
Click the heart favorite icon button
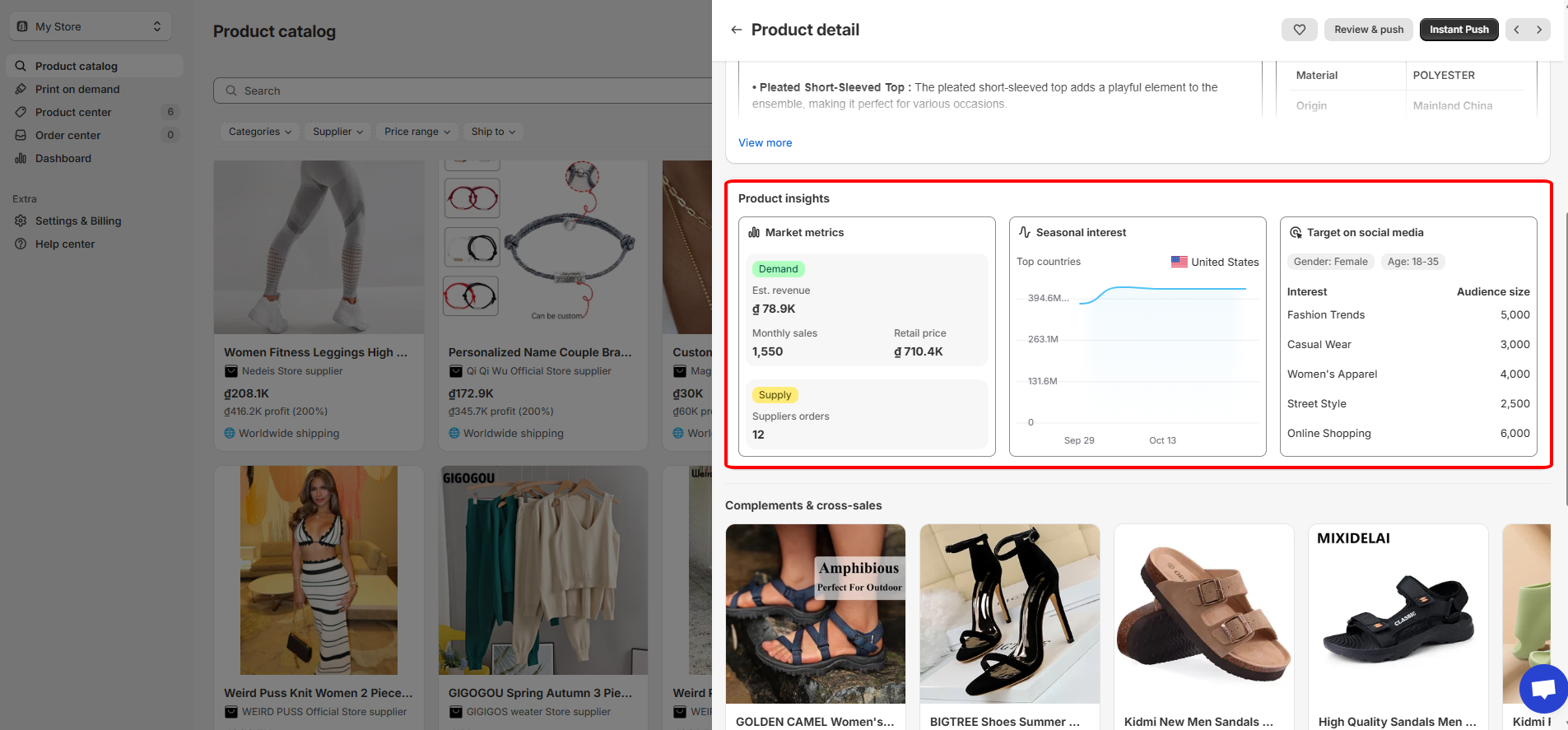1299,30
